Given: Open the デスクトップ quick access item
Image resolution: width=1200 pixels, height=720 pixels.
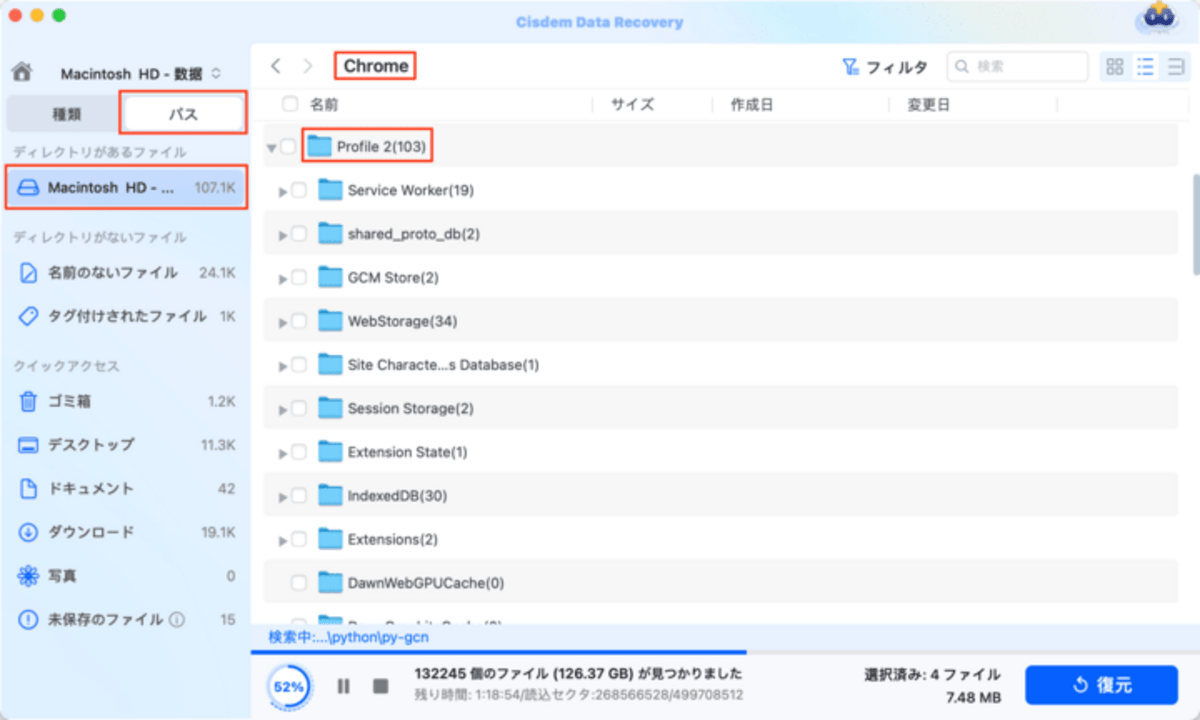Looking at the screenshot, I should pyautogui.click(x=126, y=445).
